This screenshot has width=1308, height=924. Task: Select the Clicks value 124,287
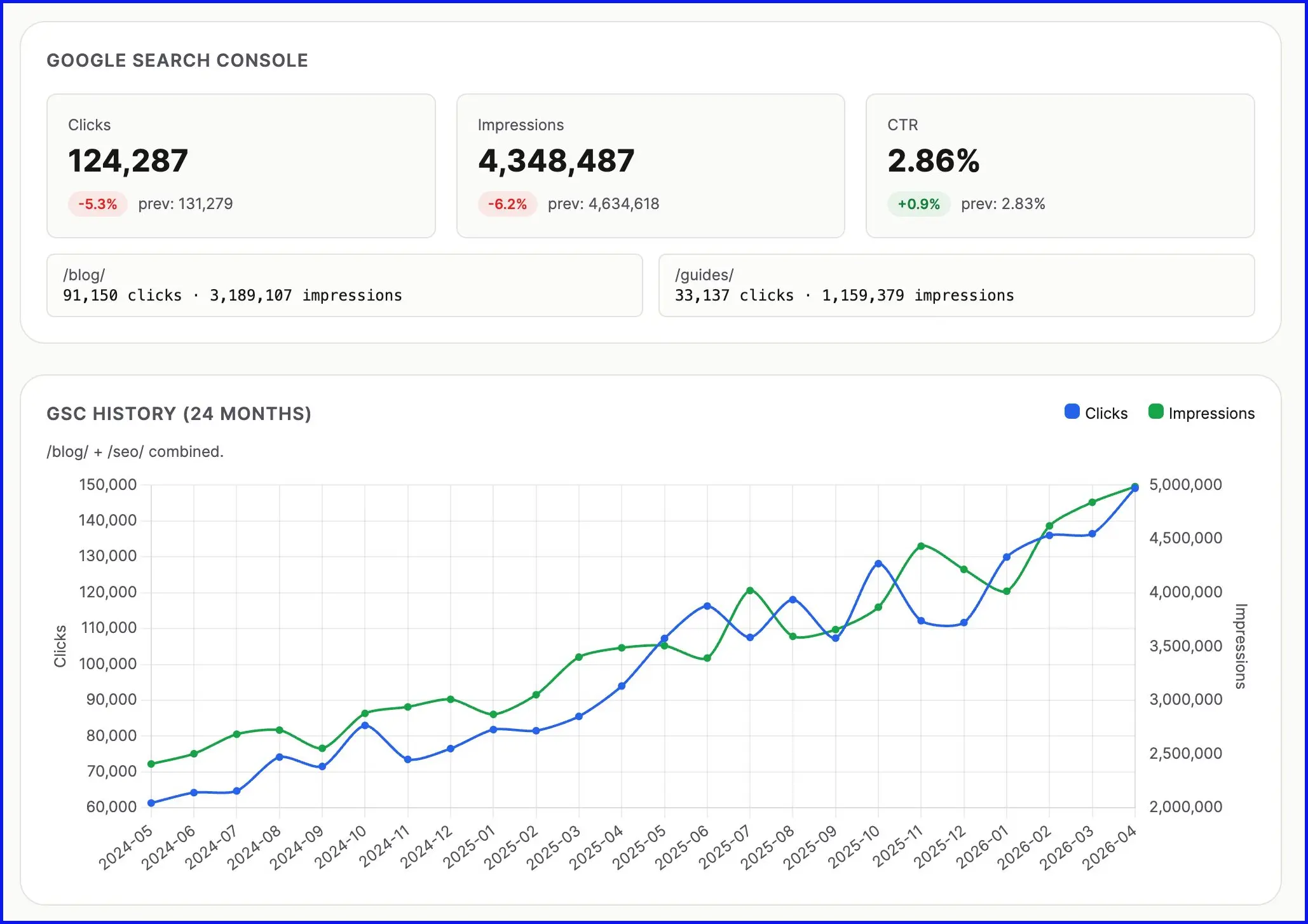128,161
